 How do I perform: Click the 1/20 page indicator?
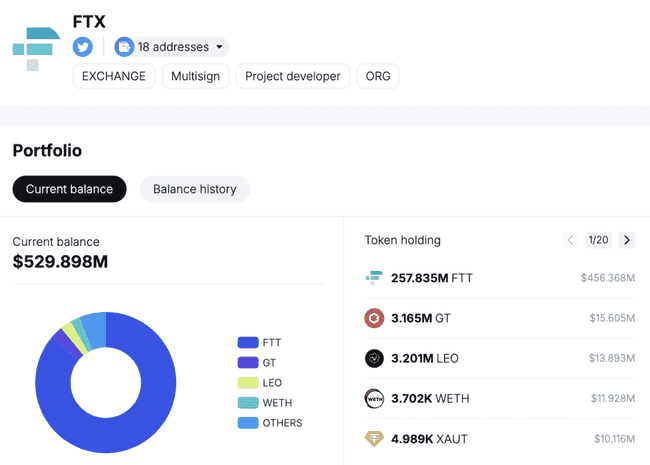pyautogui.click(x=599, y=240)
